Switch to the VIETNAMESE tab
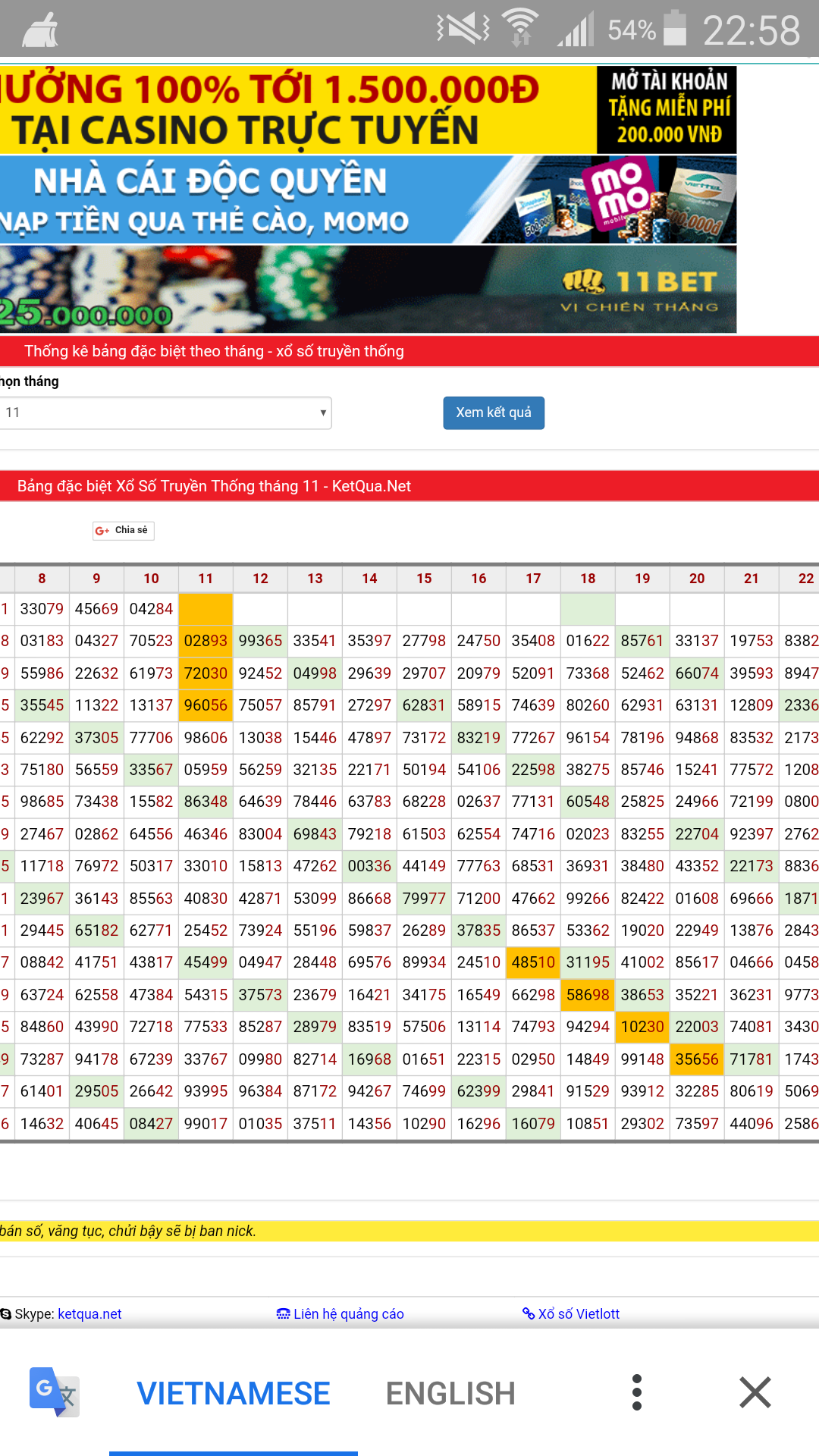Screen dimensions: 819x1456 (x=234, y=1394)
